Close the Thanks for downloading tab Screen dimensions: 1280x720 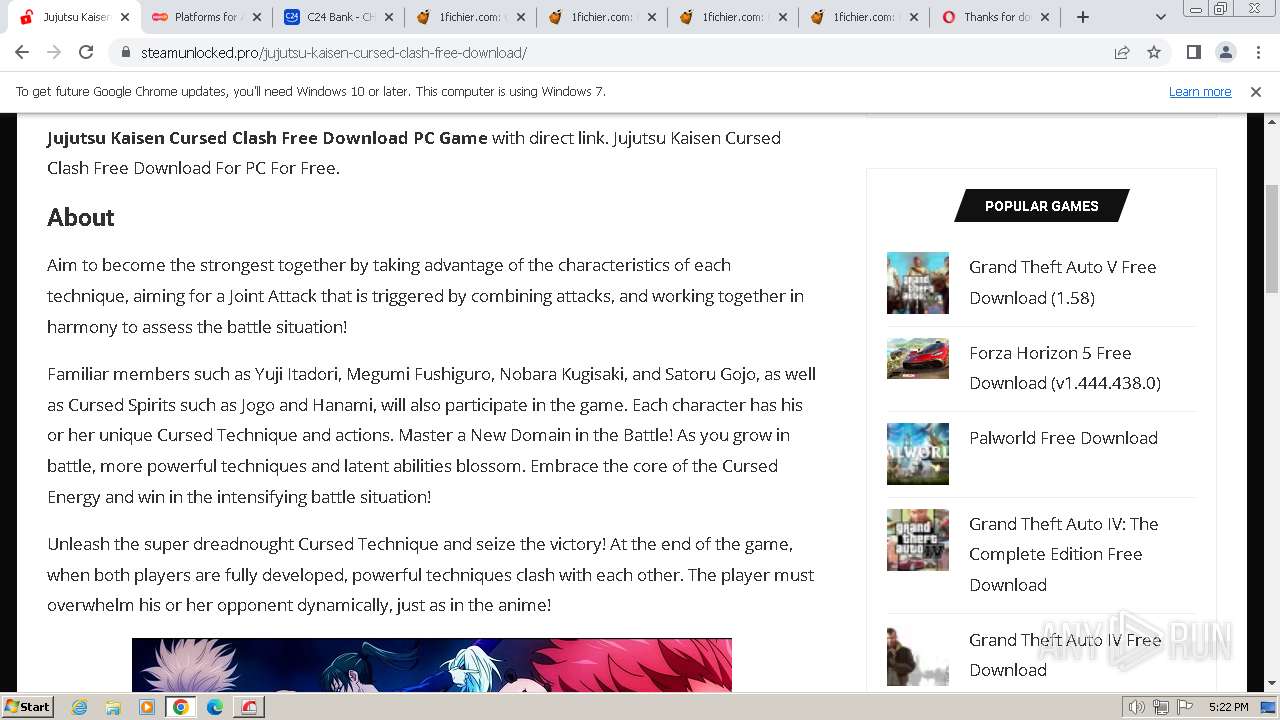(1046, 17)
